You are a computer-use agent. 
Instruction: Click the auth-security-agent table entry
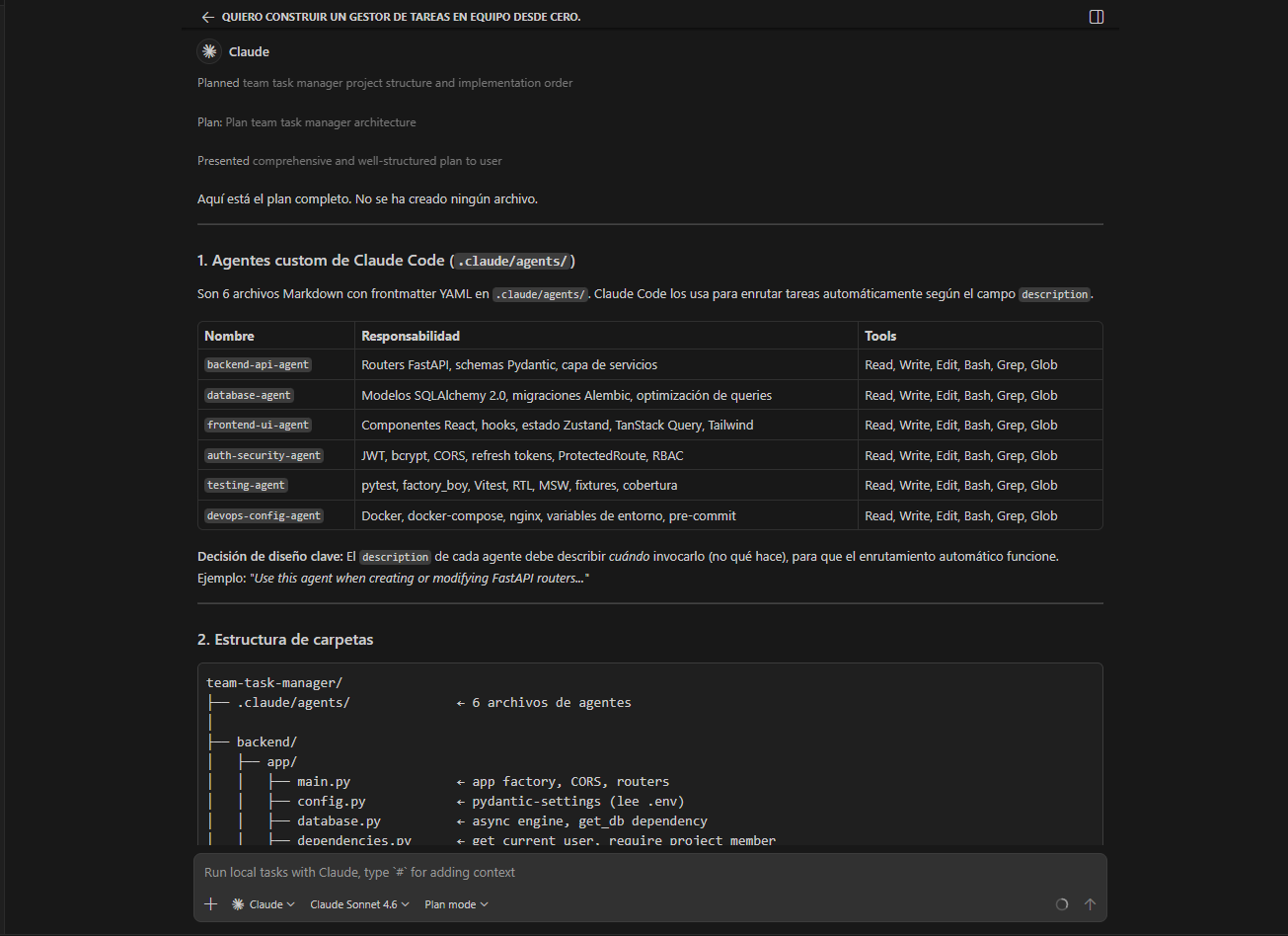tap(264, 456)
